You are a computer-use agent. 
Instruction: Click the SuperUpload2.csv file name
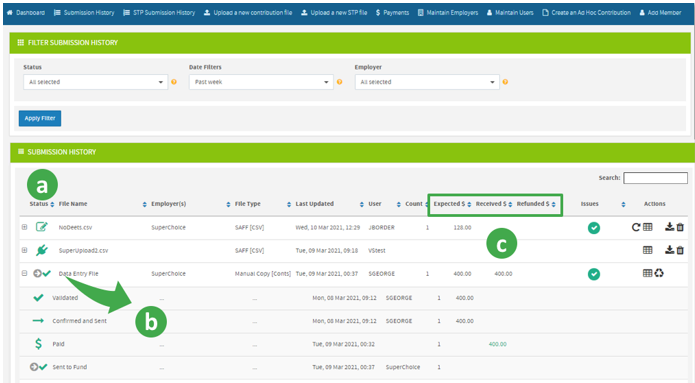pyautogui.click(x=83, y=250)
